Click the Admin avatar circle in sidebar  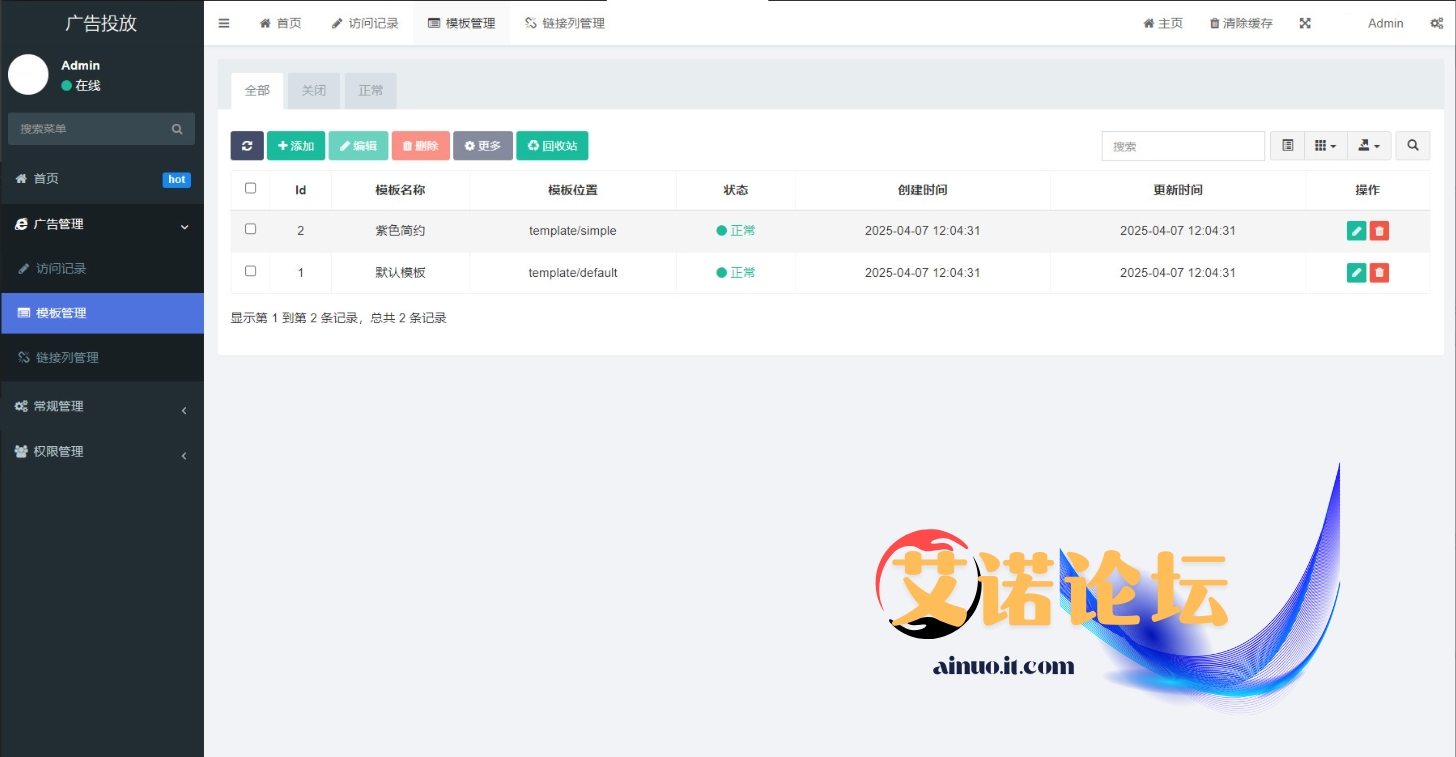click(28, 75)
